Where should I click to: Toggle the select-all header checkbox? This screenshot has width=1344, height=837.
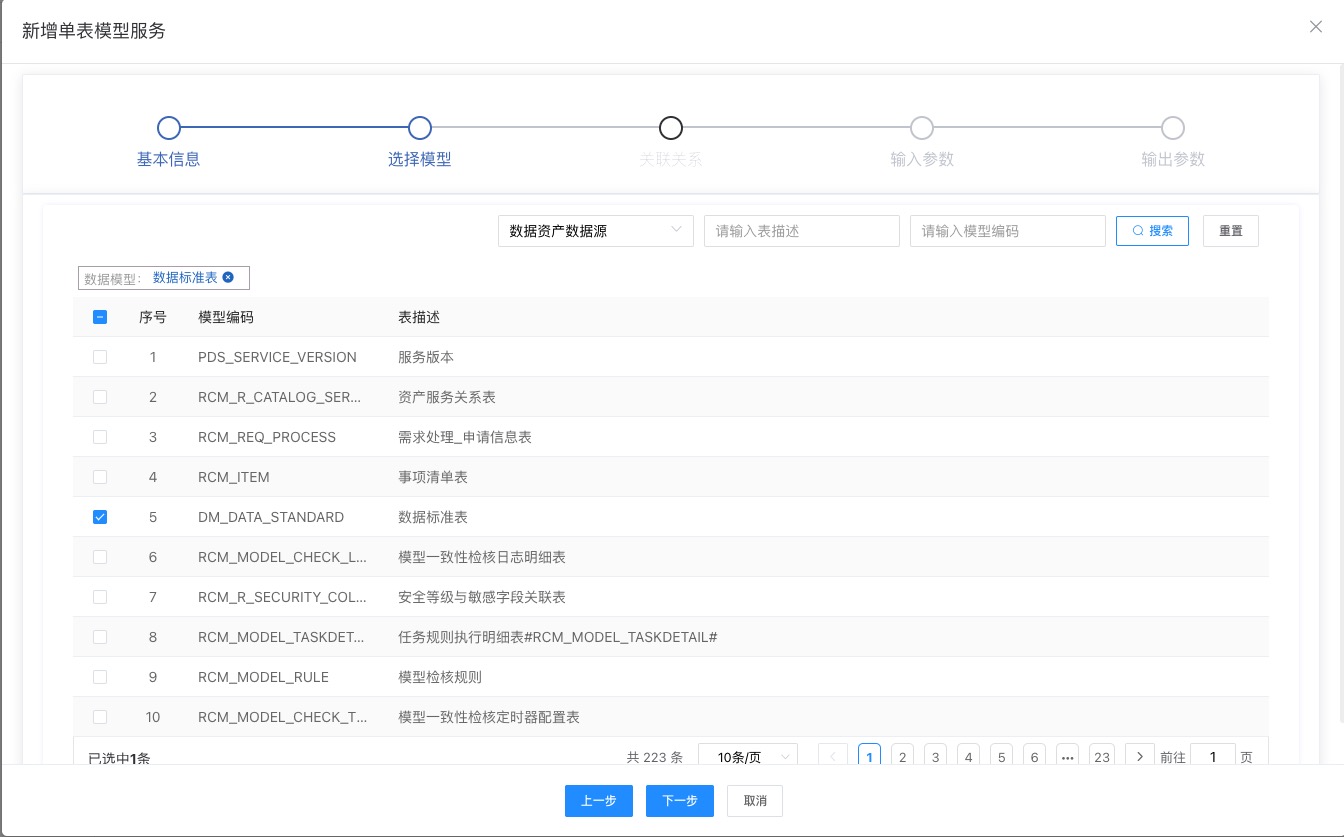(100, 317)
